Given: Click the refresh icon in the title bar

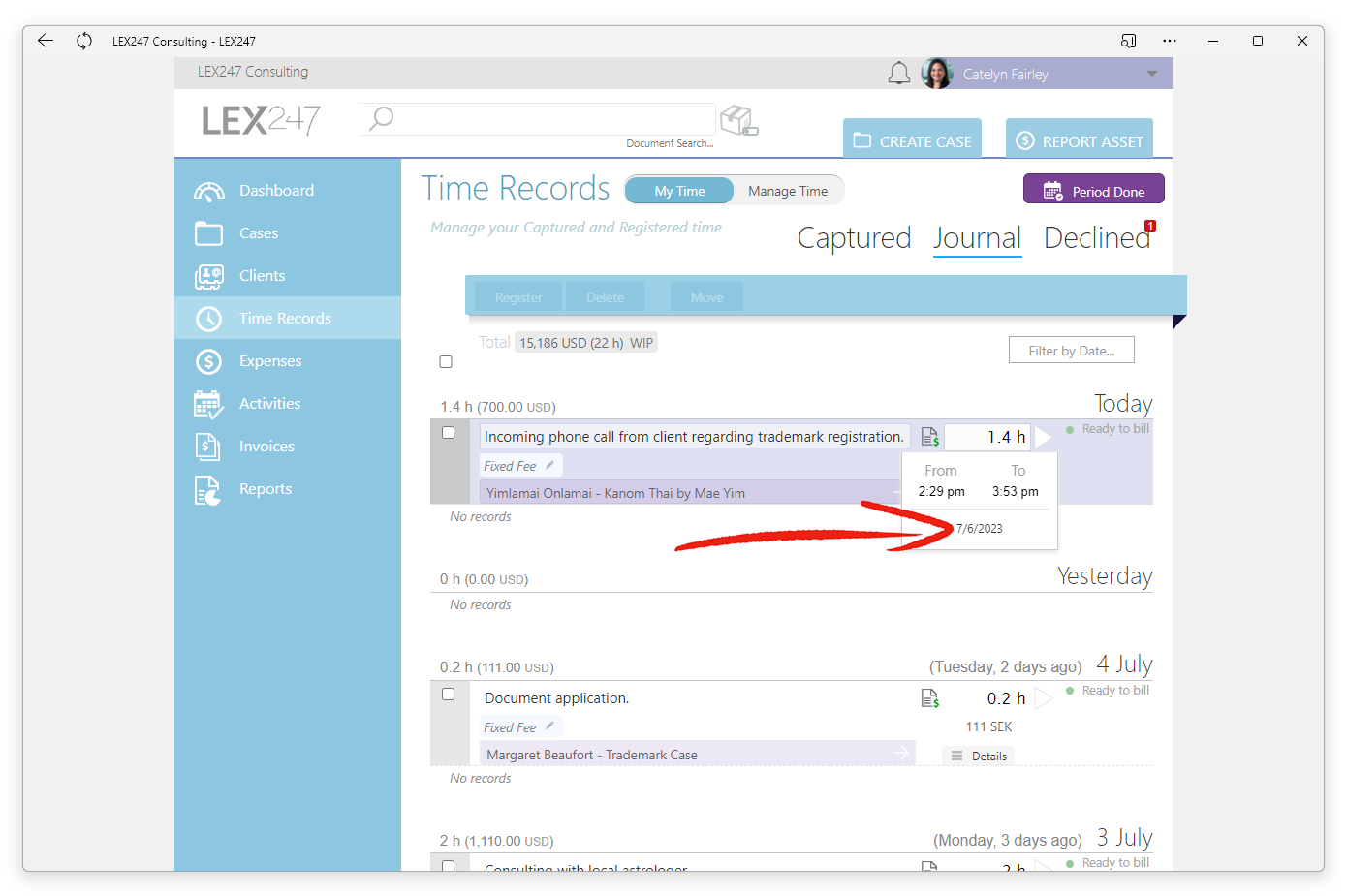Looking at the screenshot, I should [84, 41].
